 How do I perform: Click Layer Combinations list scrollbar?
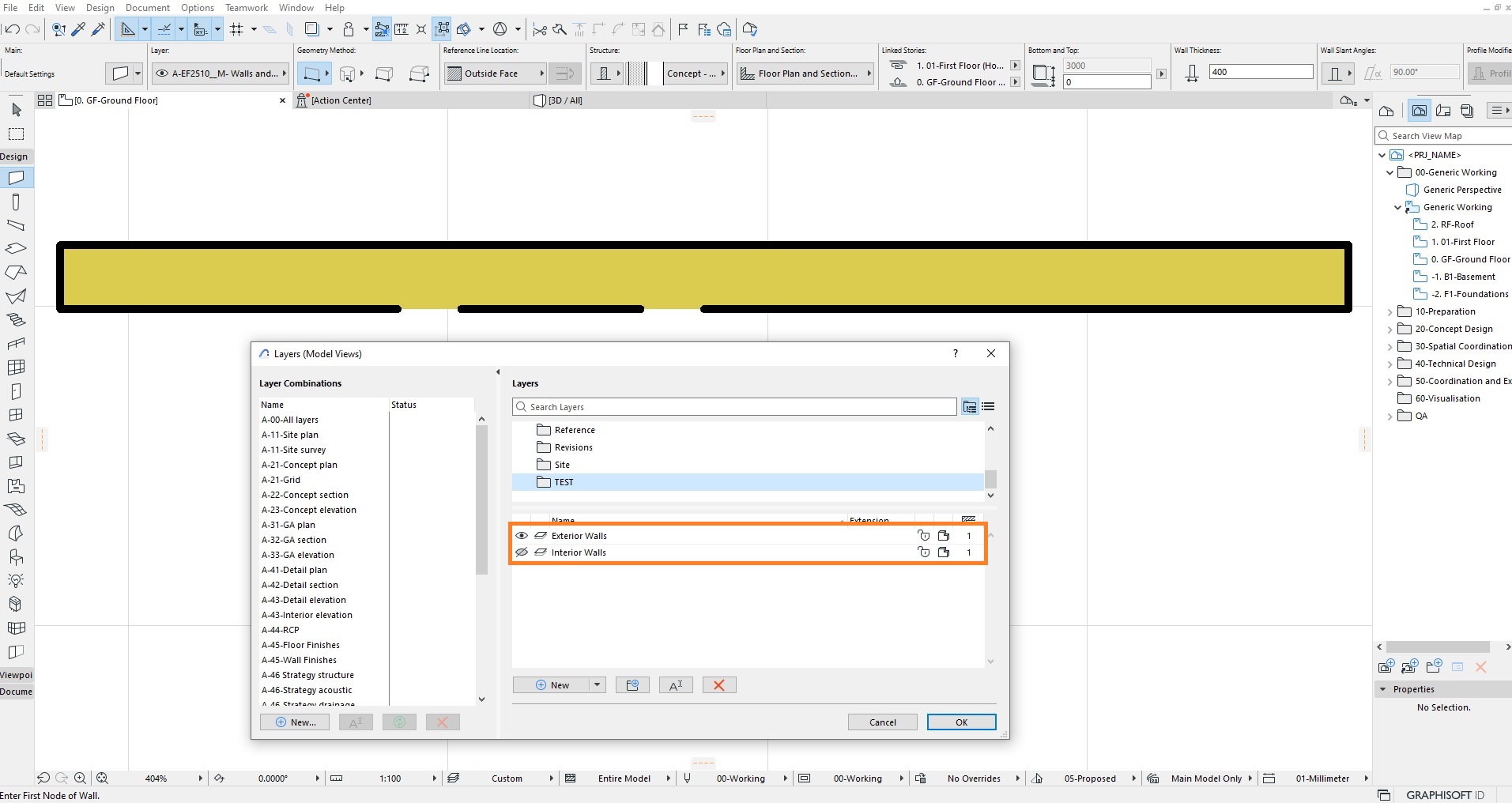(481, 500)
